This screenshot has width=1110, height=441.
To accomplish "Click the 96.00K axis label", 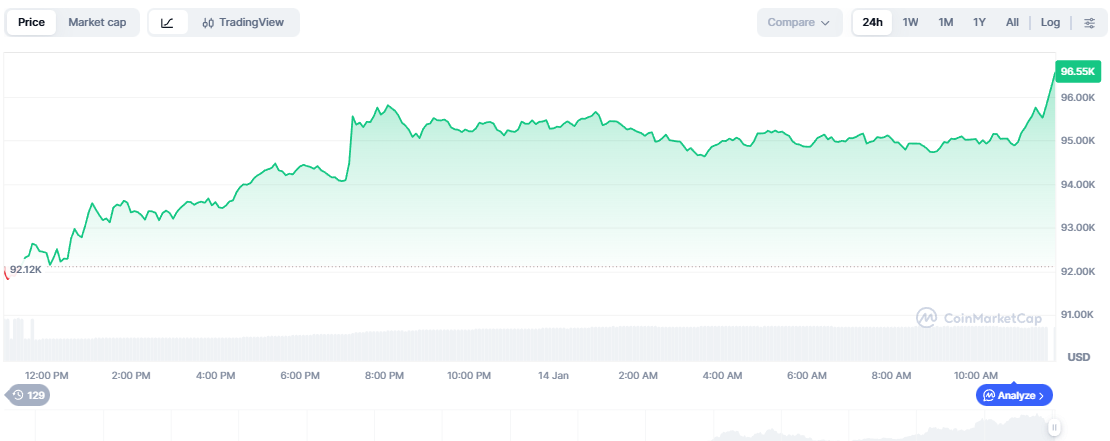I will 1077,97.
